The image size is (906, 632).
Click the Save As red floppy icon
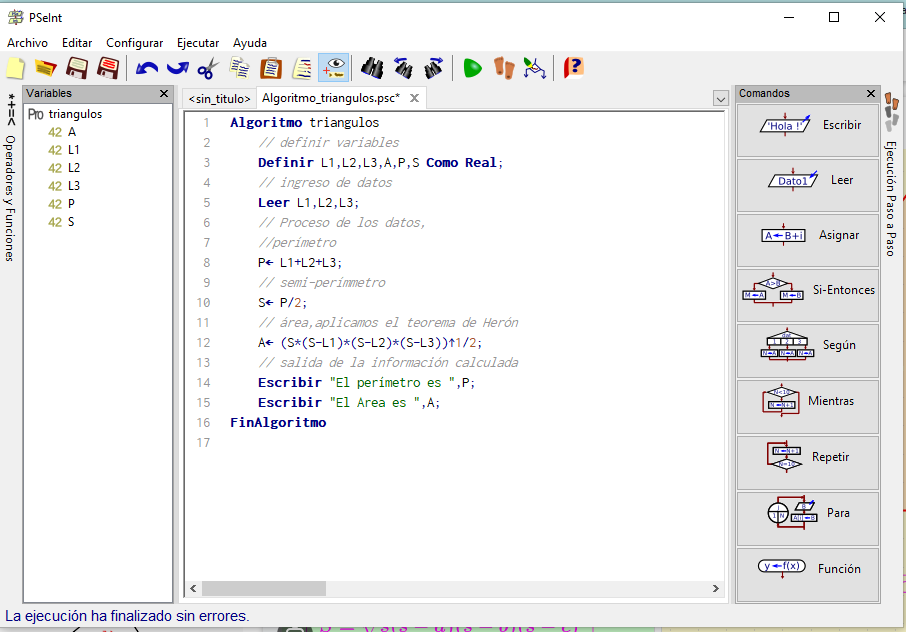107,68
